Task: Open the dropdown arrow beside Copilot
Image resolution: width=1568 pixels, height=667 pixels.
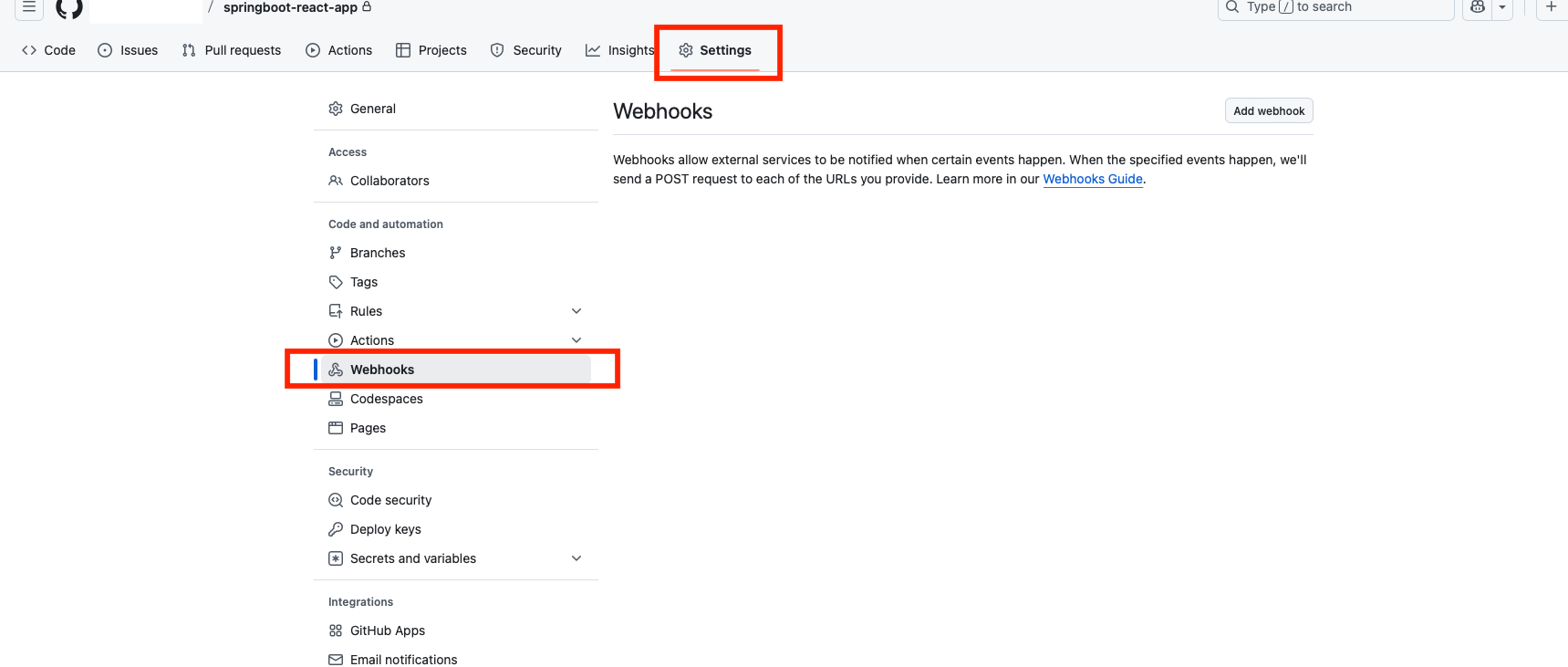Action: [1502, 7]
